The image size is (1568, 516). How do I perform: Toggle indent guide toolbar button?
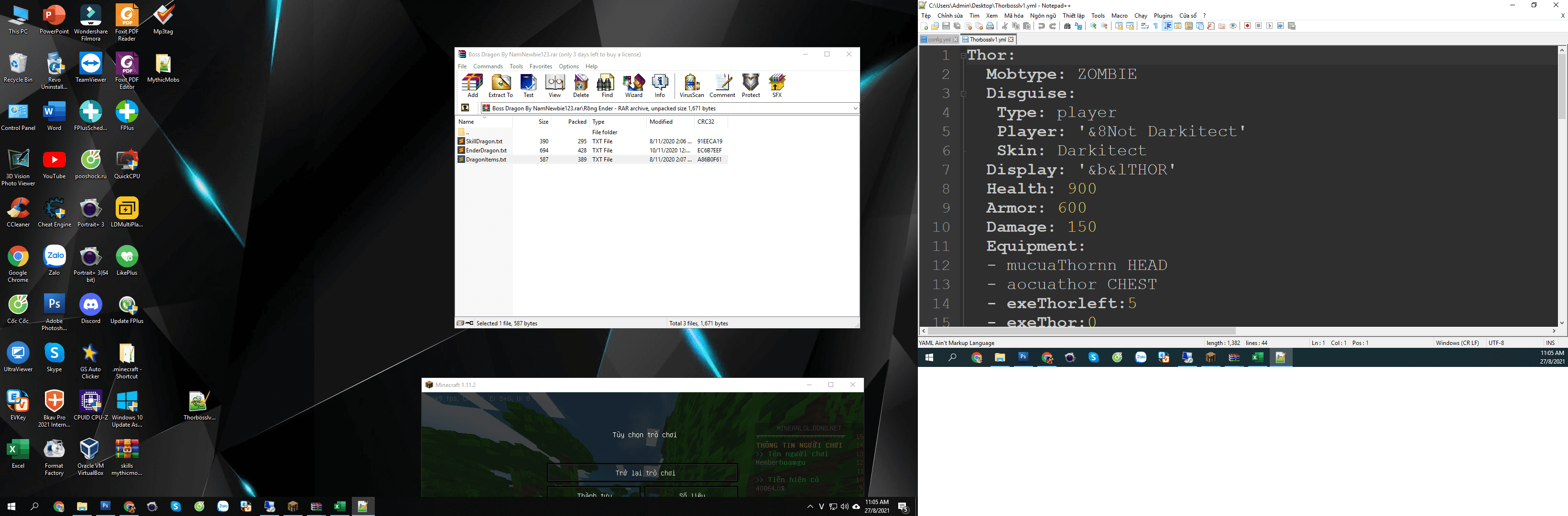click(1167, 26)
